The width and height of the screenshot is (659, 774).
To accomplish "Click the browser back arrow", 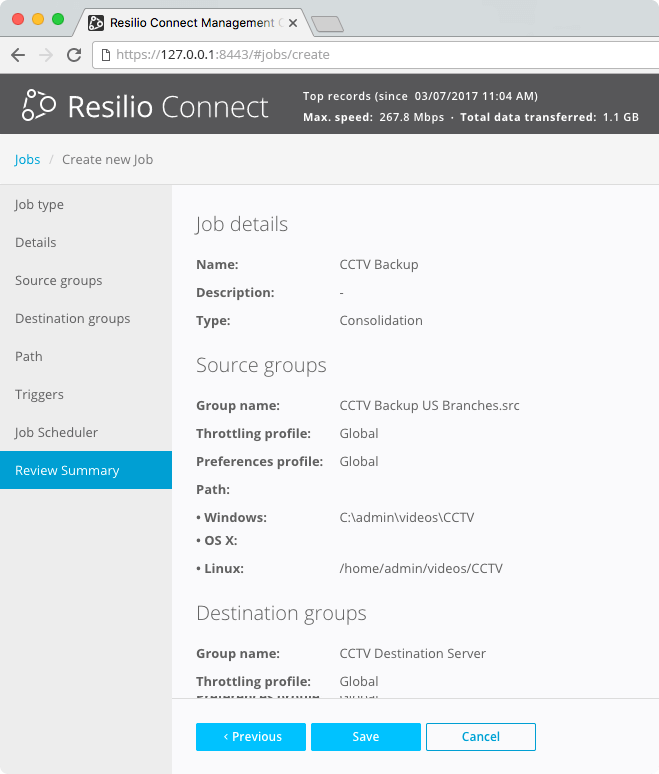I will (x=18, y=55).
